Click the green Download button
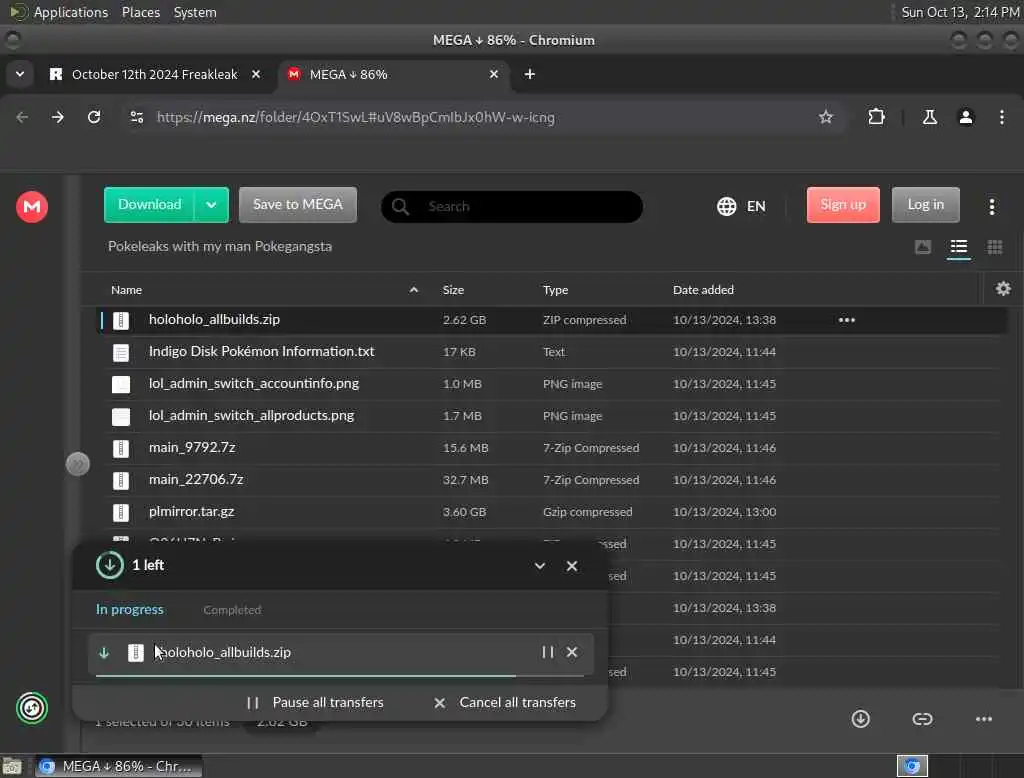The width and height of the screenshot is (1024, 778). [x=149, y=204]
